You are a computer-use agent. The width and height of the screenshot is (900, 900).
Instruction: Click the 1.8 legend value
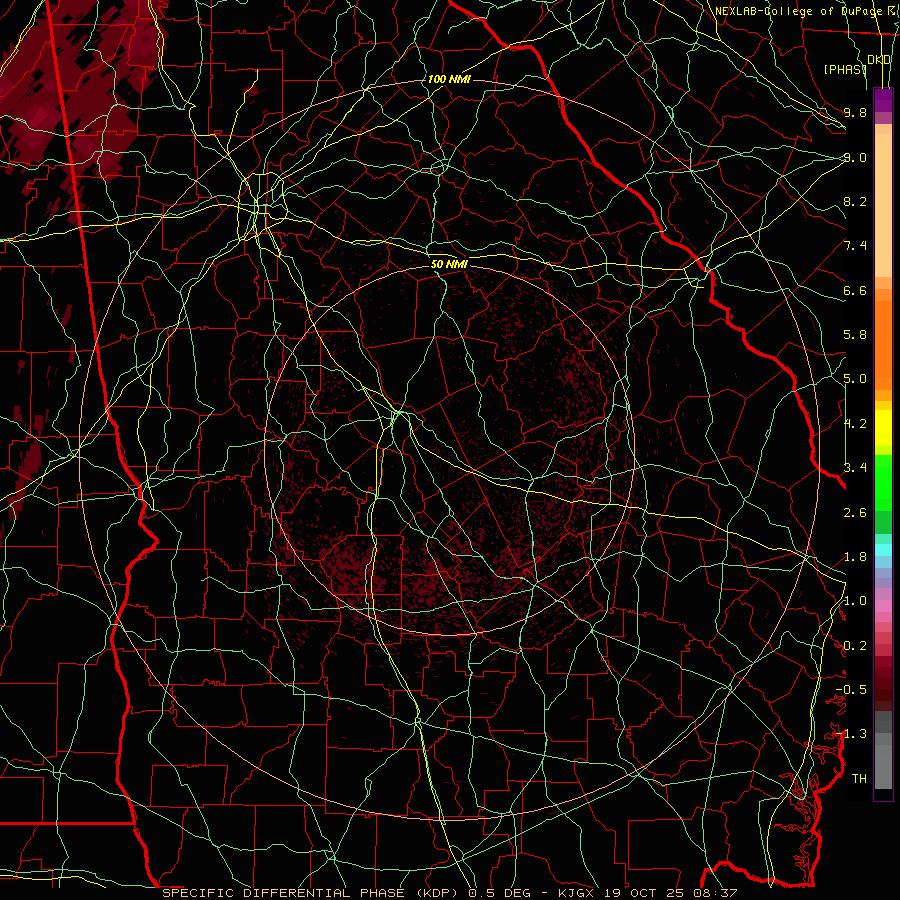[x=855, y=557]
